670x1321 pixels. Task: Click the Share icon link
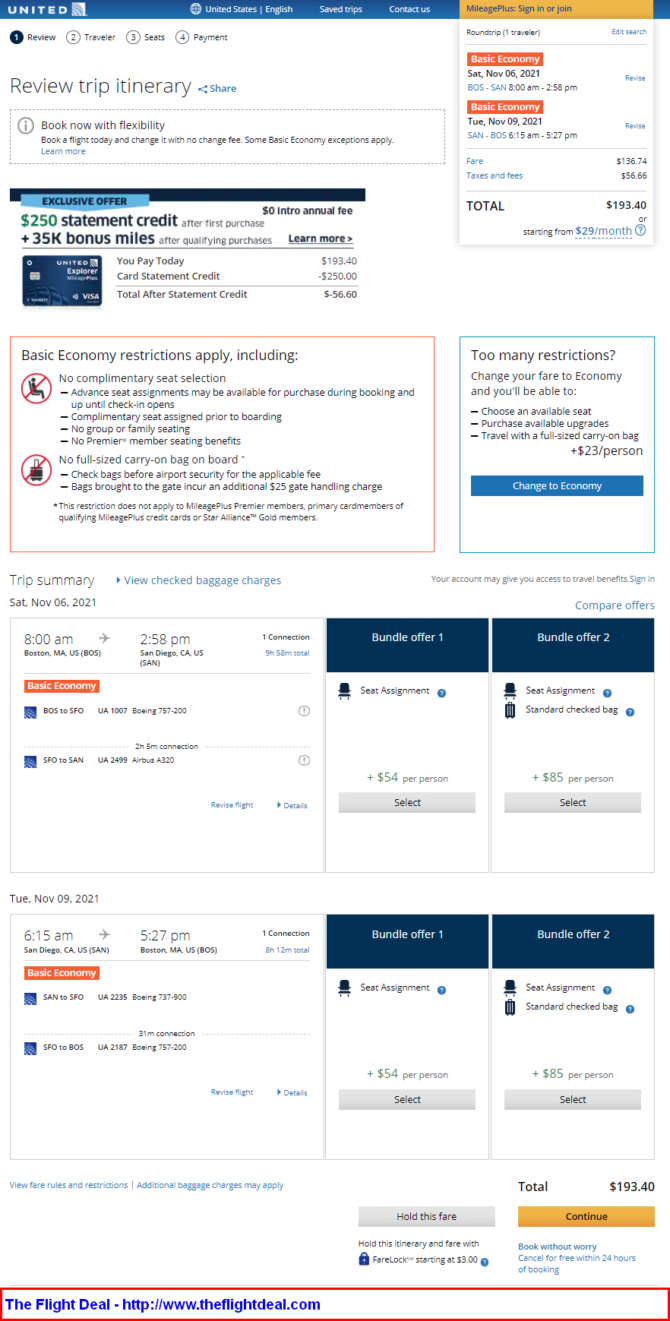click(x=217, y=89)
